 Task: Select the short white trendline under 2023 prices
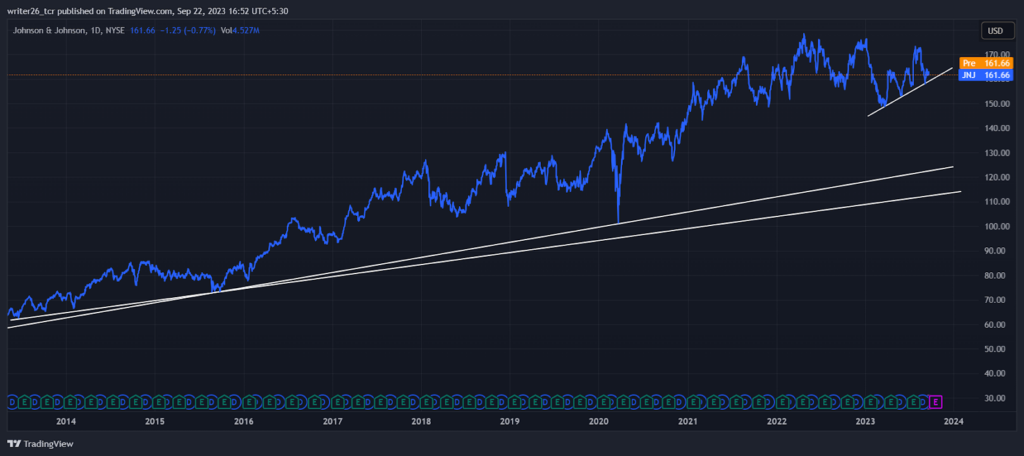click(910, 92)
